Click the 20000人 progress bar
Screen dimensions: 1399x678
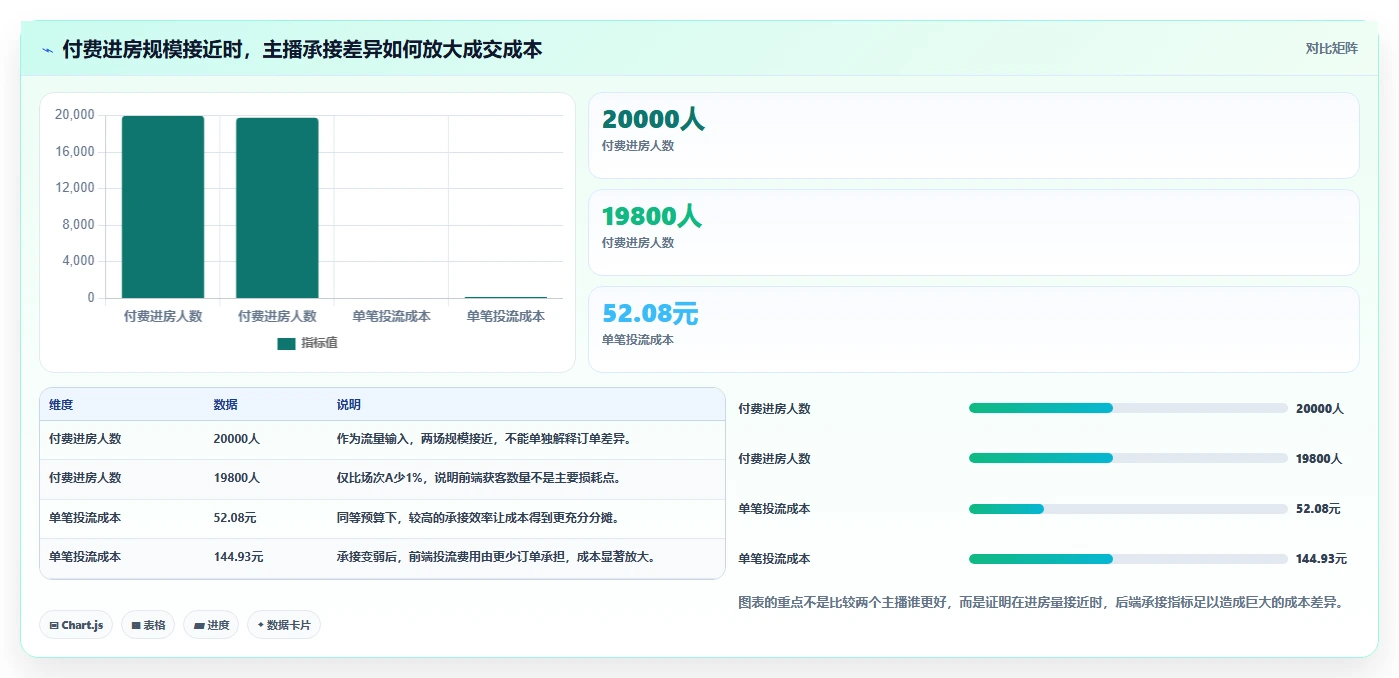click(1128, 408)
